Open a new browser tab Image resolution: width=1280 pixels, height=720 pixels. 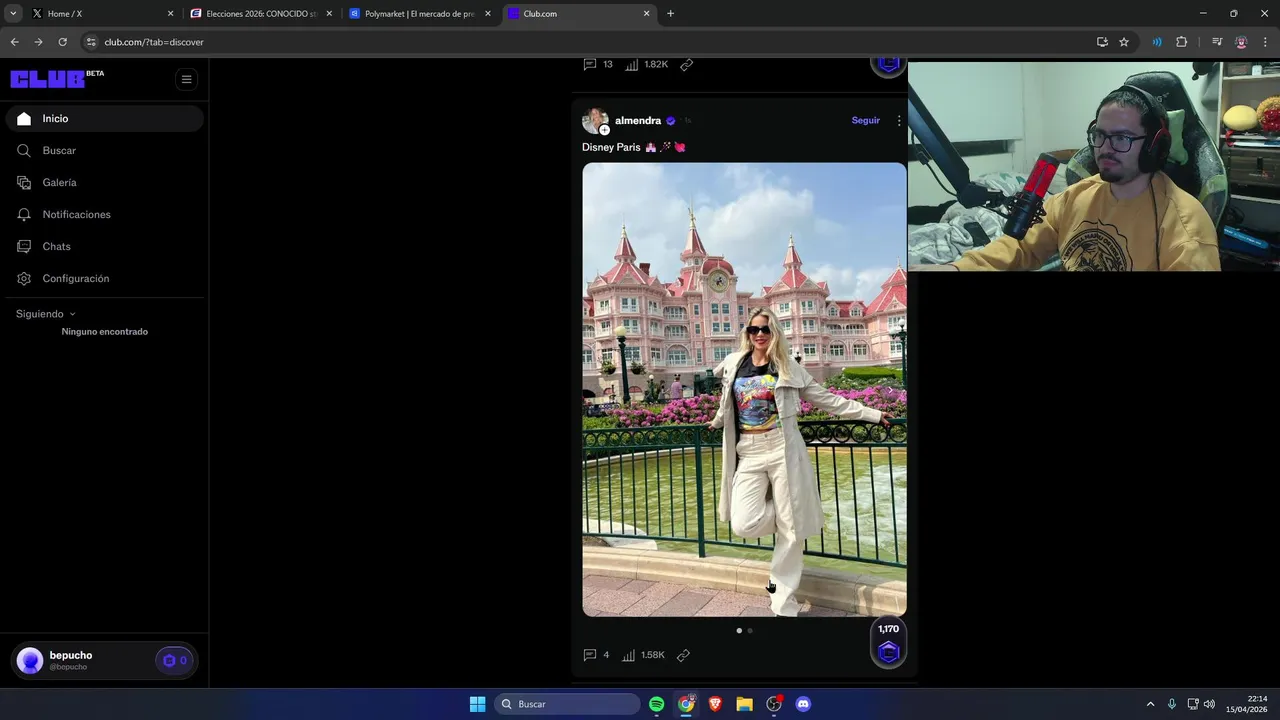pyautogui.click(x=670, y=14)
